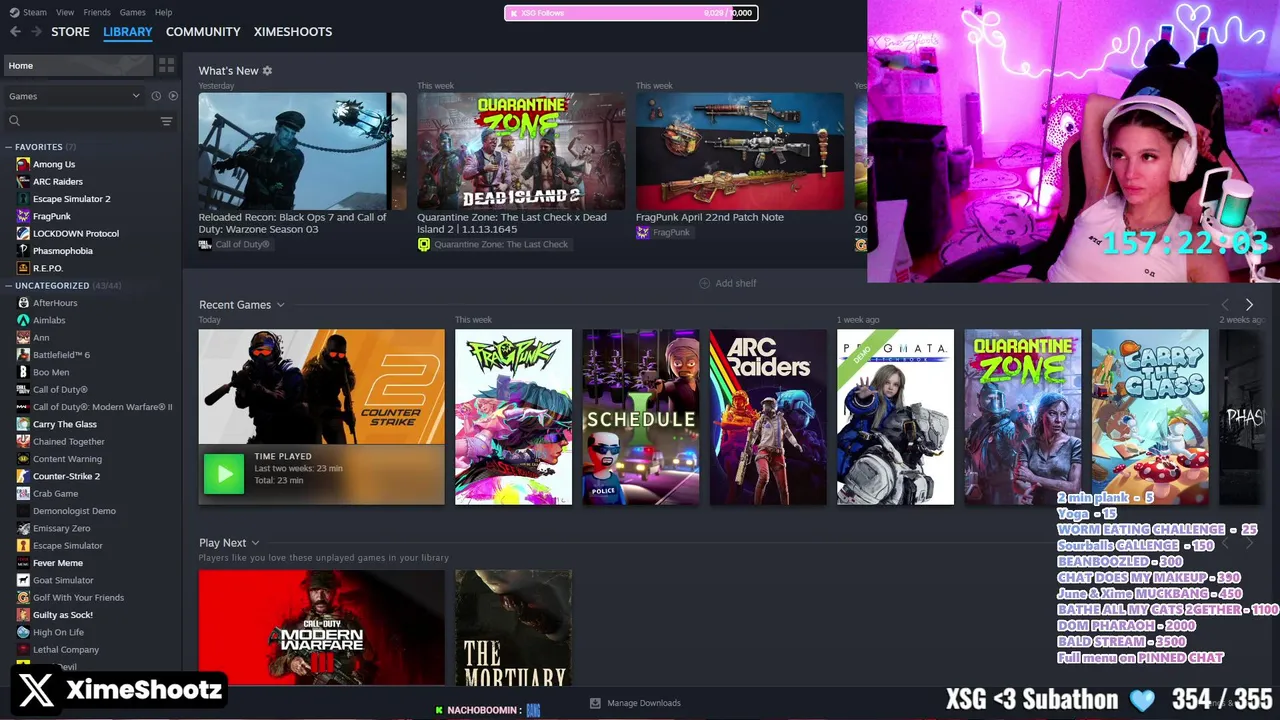Click the ARC Raiders icon in favorites
The width and height of the screenshot is (1280, 720).
(23, 181)
